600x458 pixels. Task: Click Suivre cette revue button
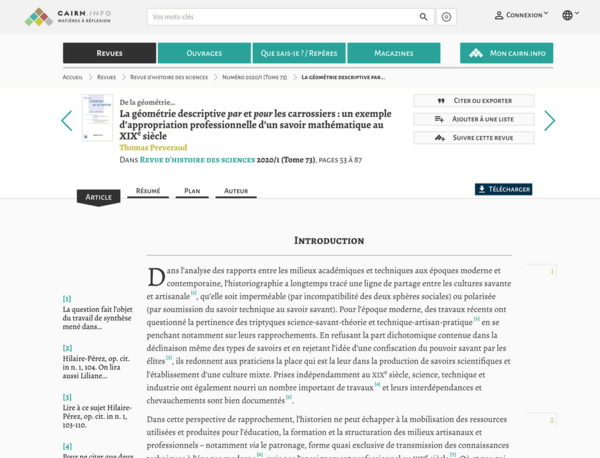pos(474,137)
